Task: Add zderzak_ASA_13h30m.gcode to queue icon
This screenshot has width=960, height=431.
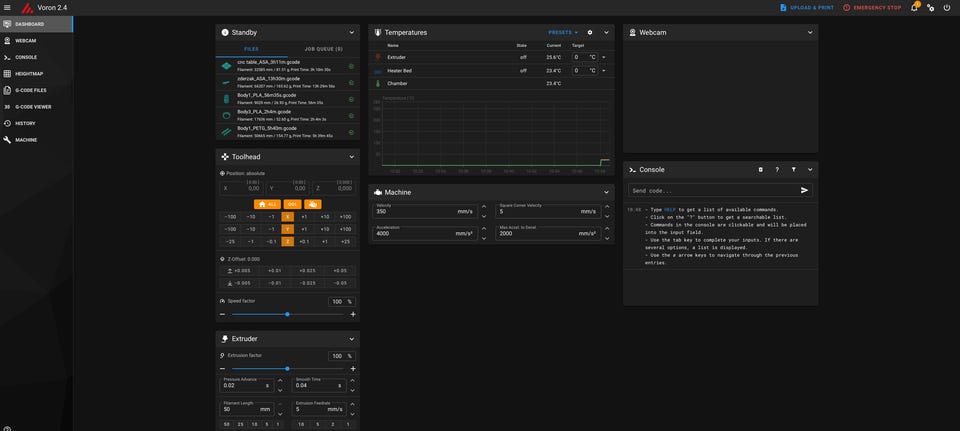Action: pyautogui.click(x=351, y=82)
